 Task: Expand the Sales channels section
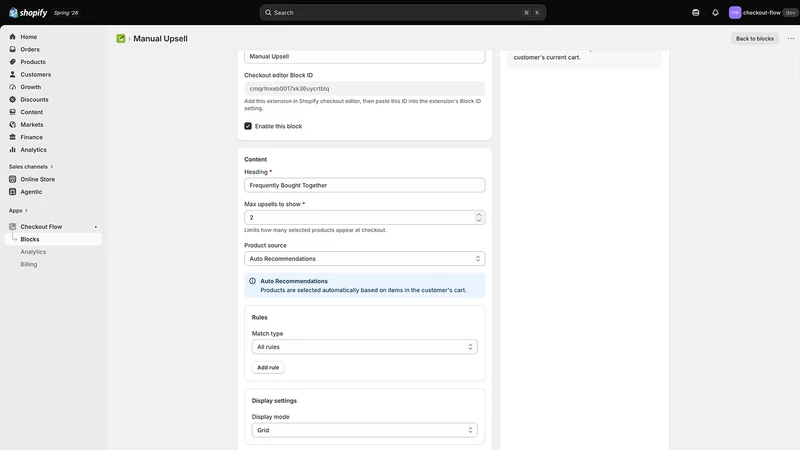31,167
